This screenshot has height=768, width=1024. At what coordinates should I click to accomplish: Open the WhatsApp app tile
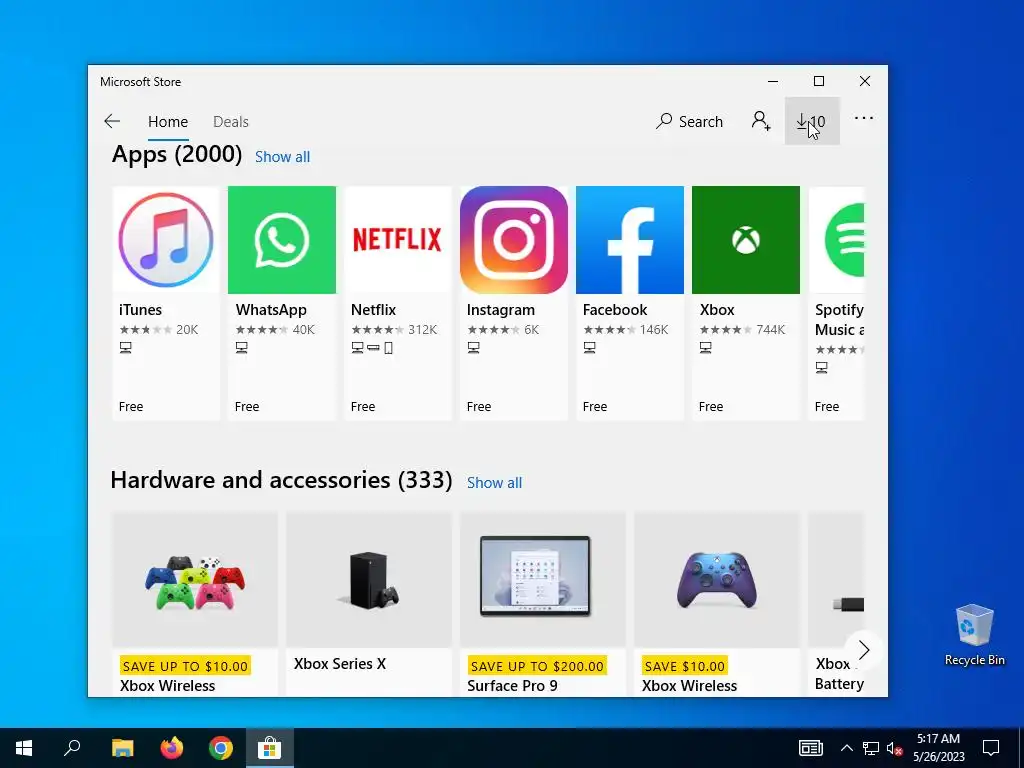tap(281, 302)
